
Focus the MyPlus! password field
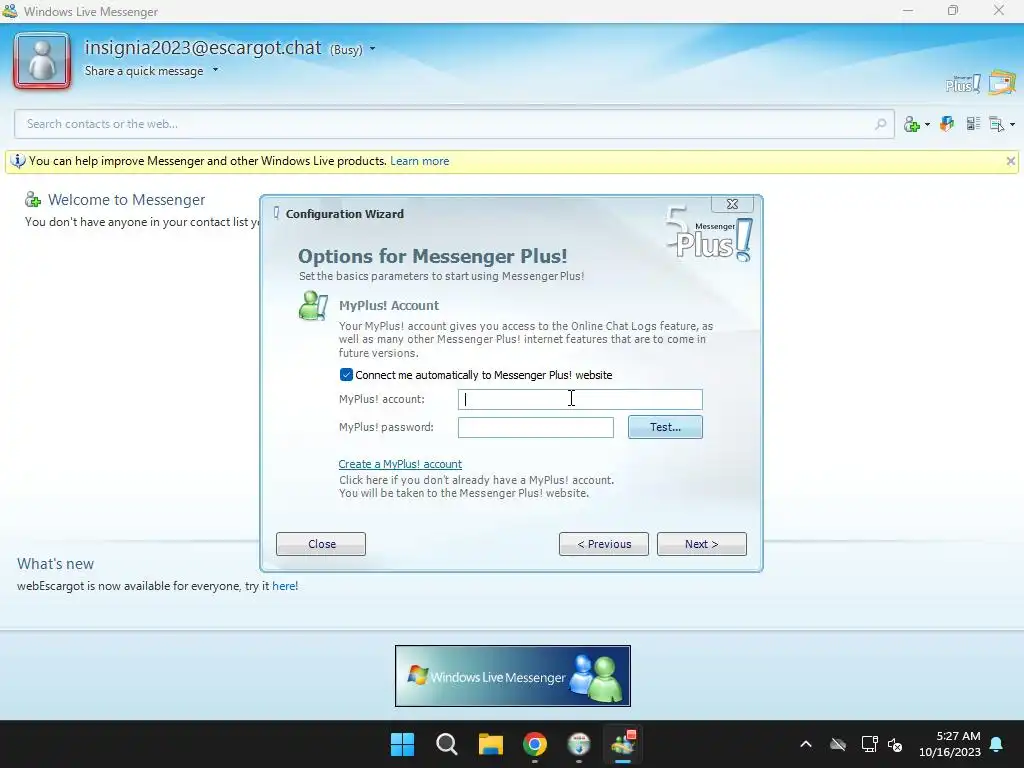536,427
